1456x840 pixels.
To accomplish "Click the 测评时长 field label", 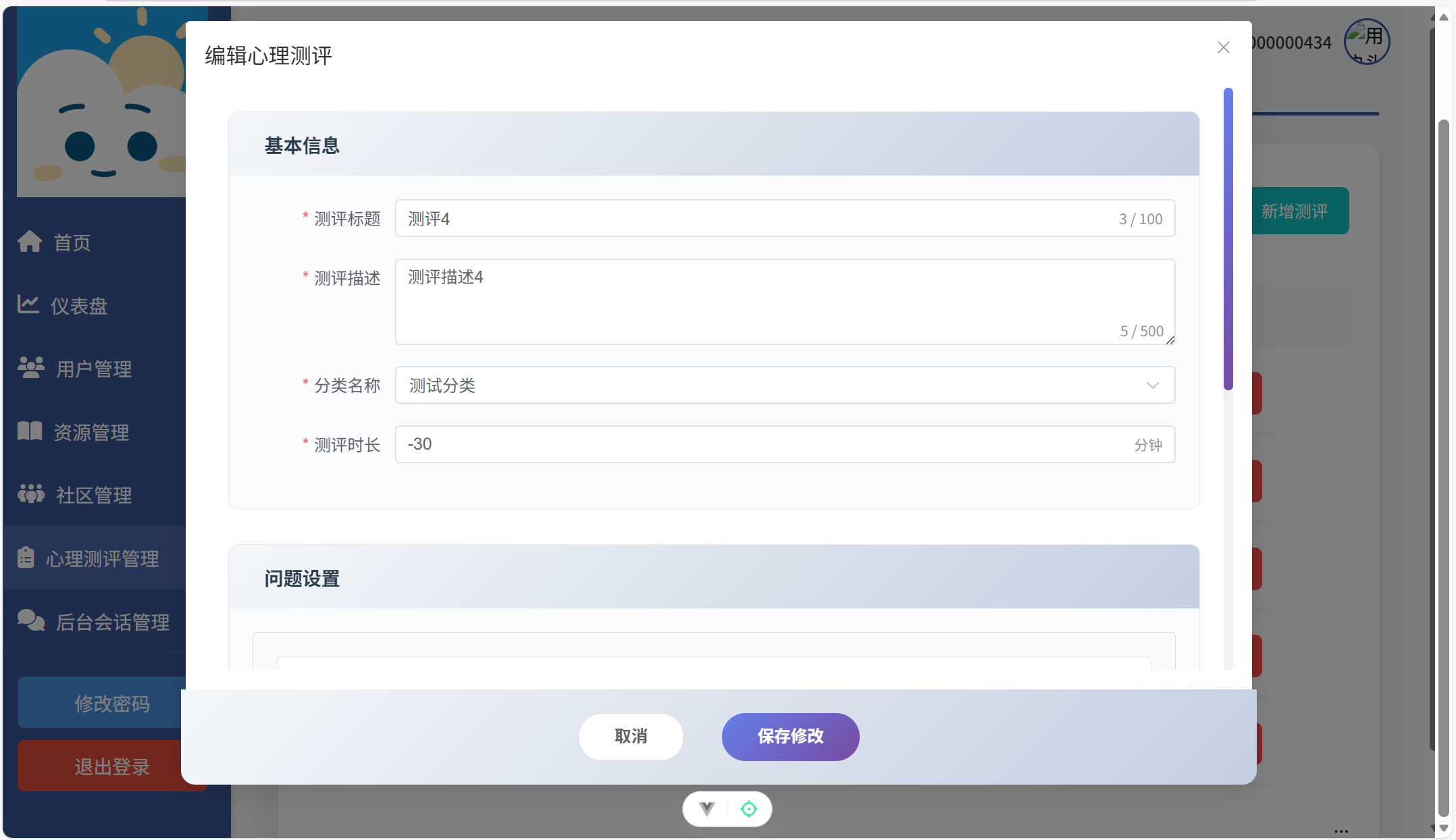I will tap(347, 445).
